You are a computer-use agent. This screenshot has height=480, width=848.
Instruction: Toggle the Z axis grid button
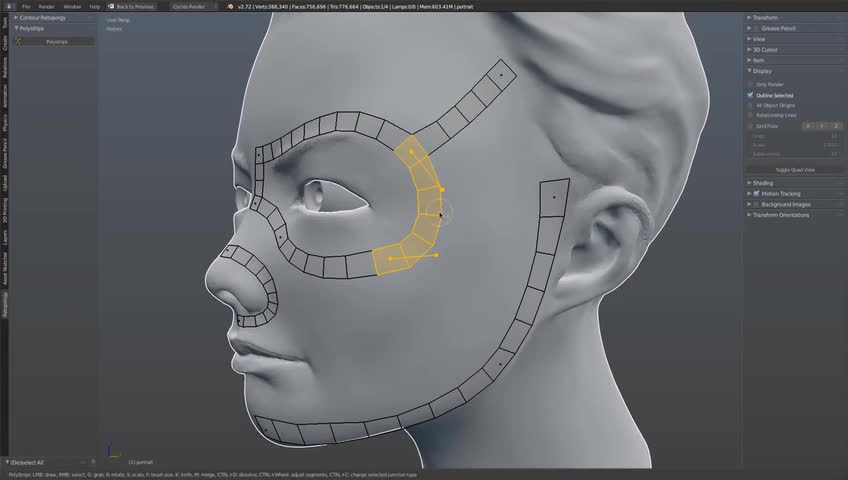coord(836,126)
